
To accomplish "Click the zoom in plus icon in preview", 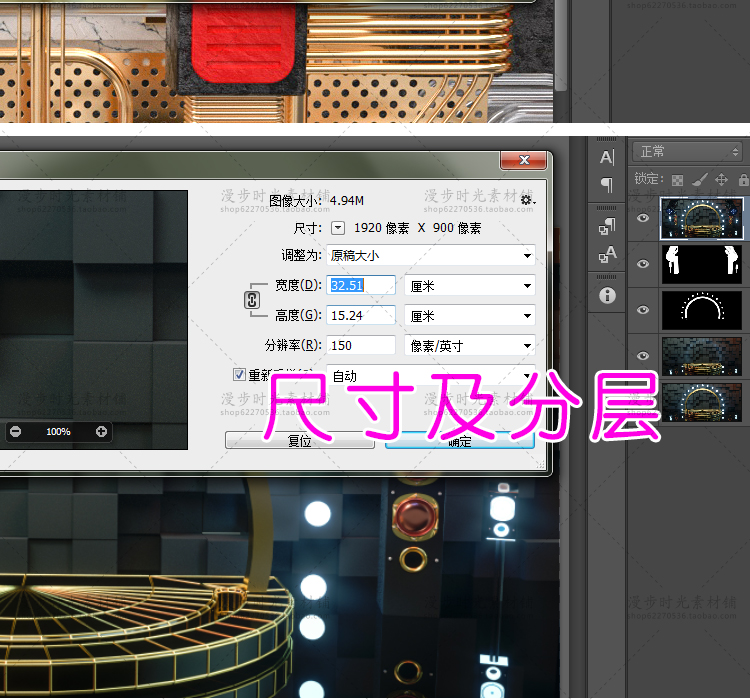I will click(101, 432).
